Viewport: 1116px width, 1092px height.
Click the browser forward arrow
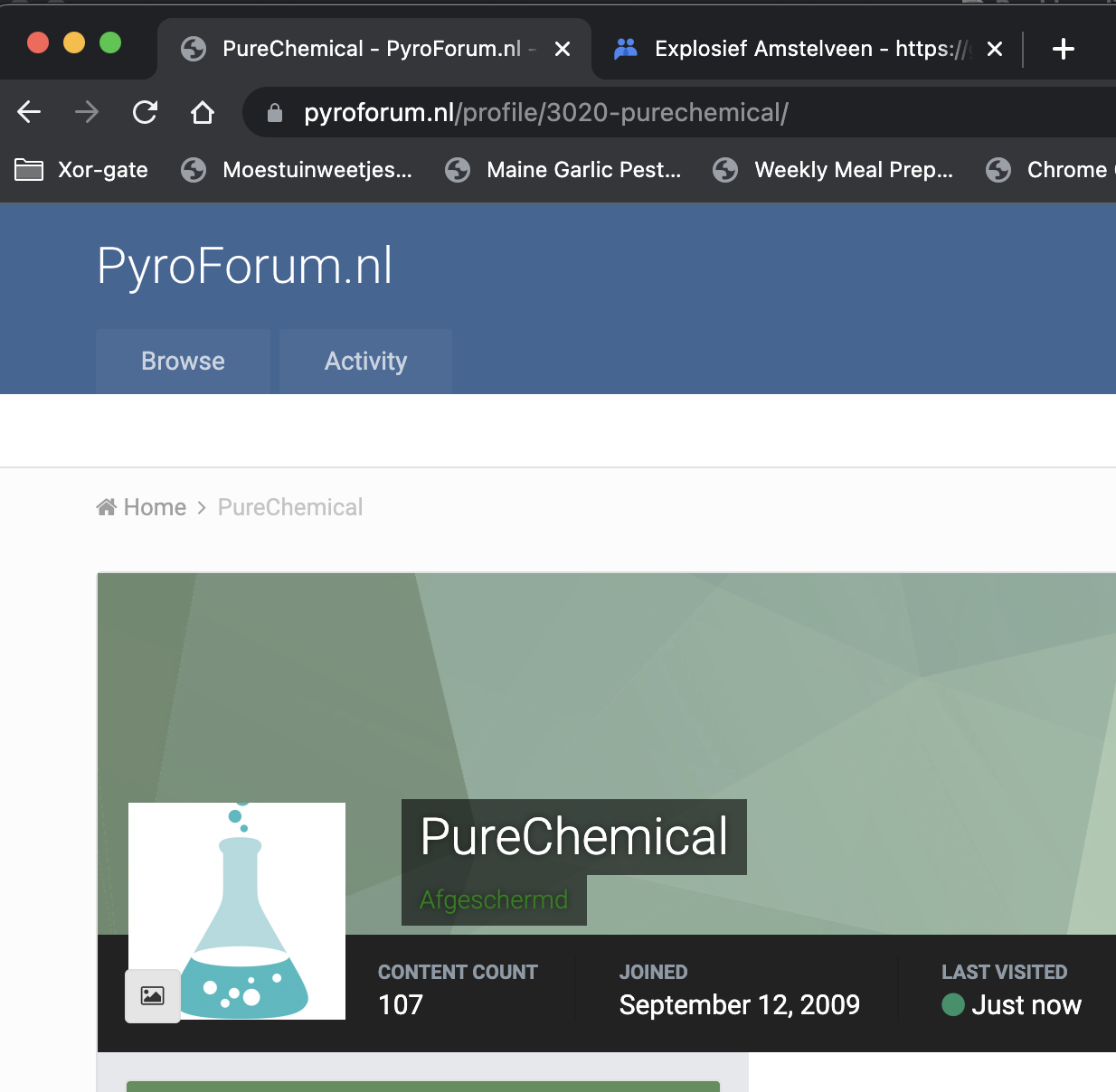pos(87,112)
